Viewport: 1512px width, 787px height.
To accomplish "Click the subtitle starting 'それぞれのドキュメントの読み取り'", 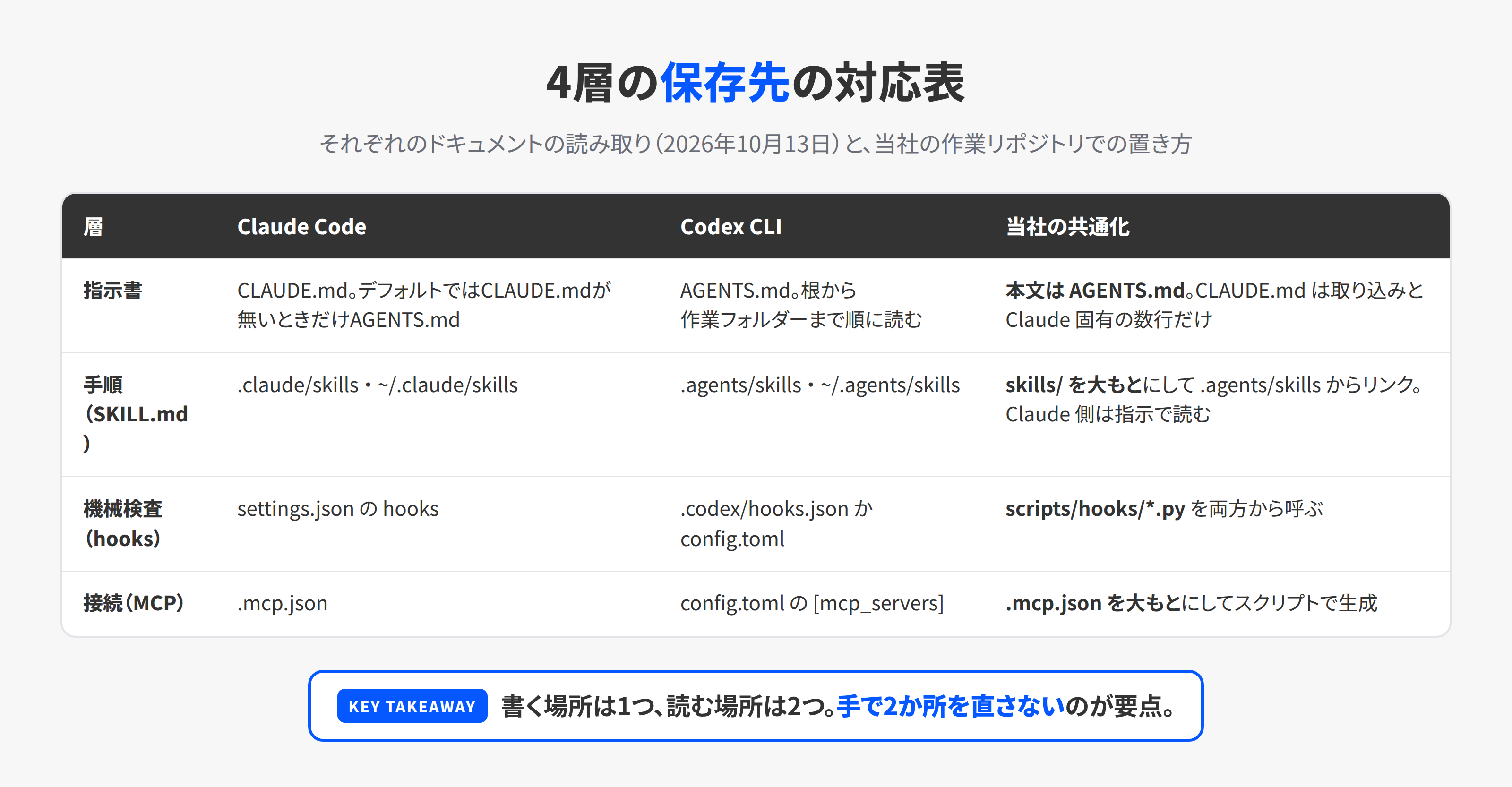I will coord(756,144).
